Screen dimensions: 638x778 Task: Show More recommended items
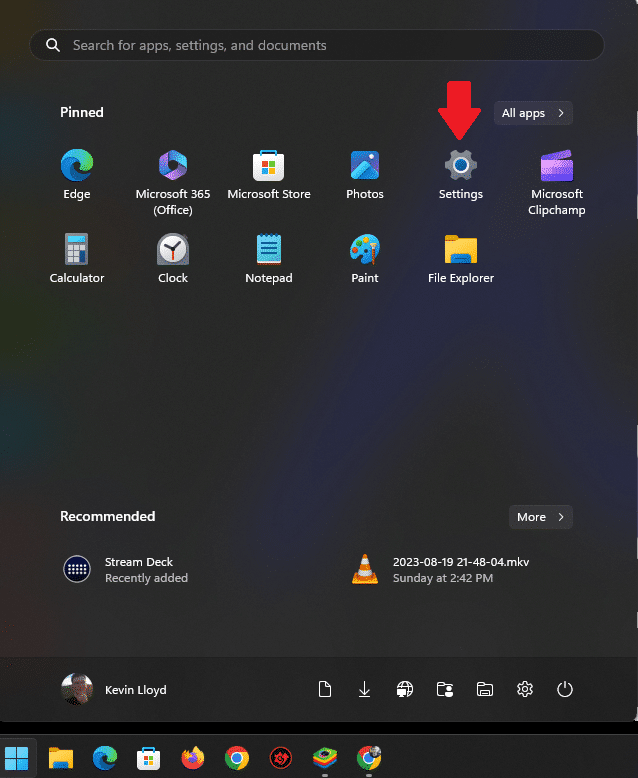coord(541,517)
